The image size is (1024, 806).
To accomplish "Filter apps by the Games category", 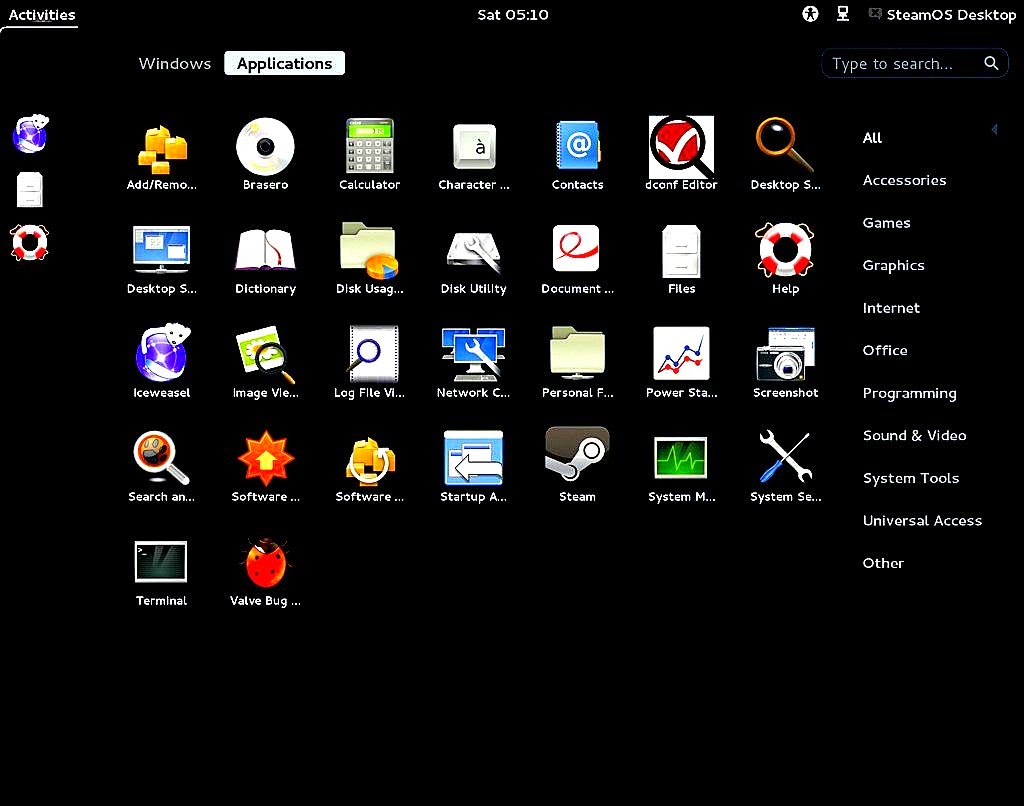I will pos(886,222).
